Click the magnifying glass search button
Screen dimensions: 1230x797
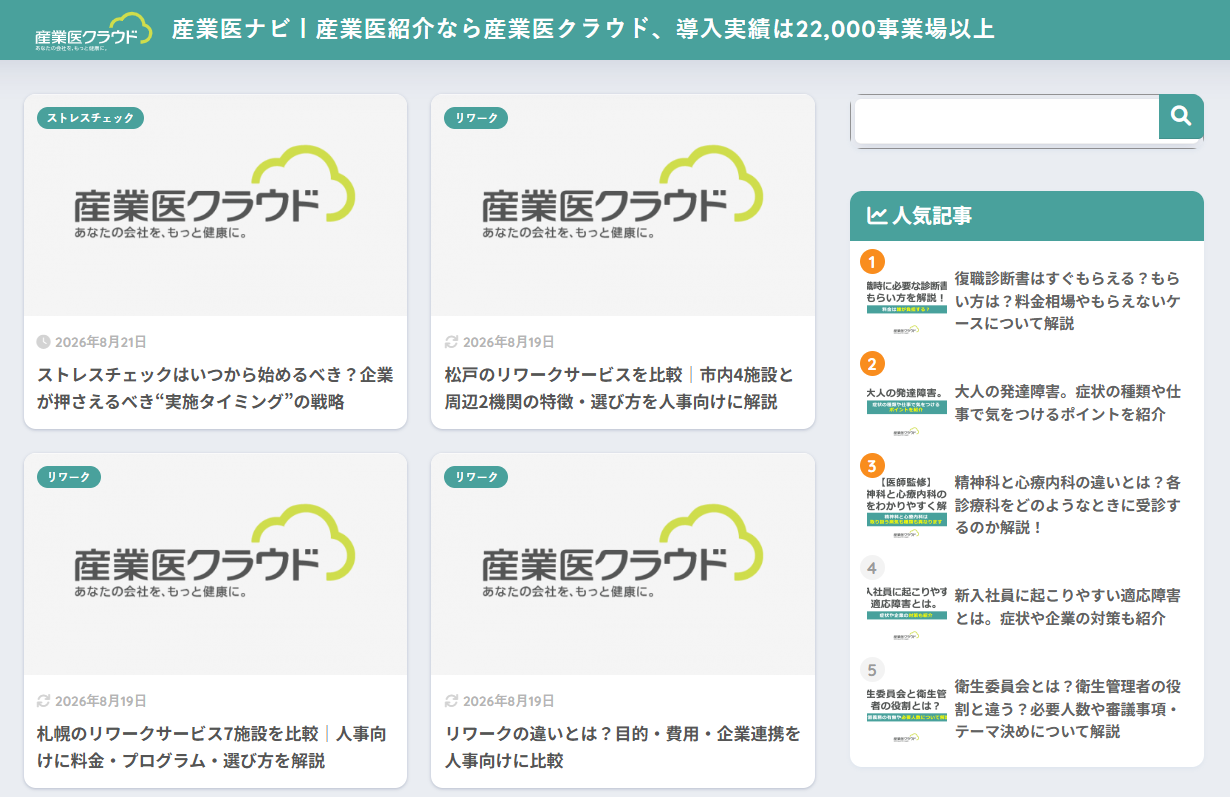1181,117
